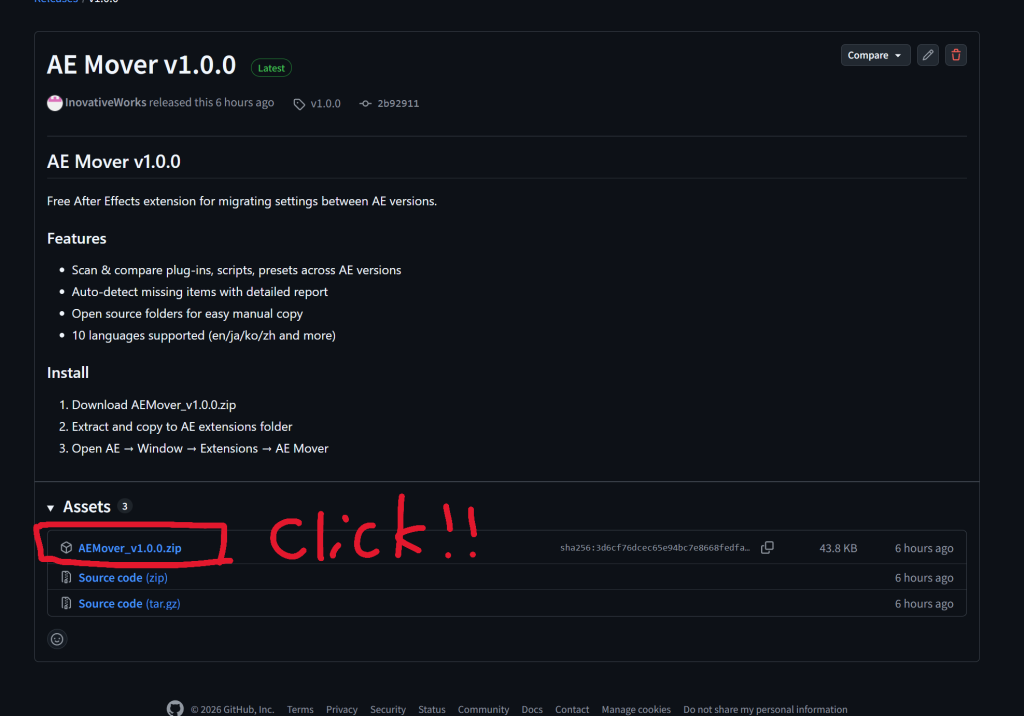Image resolution: width=1024 pixels, height=716 pixels.
Task: Click Manage cookies in footer
Action: 636,709
